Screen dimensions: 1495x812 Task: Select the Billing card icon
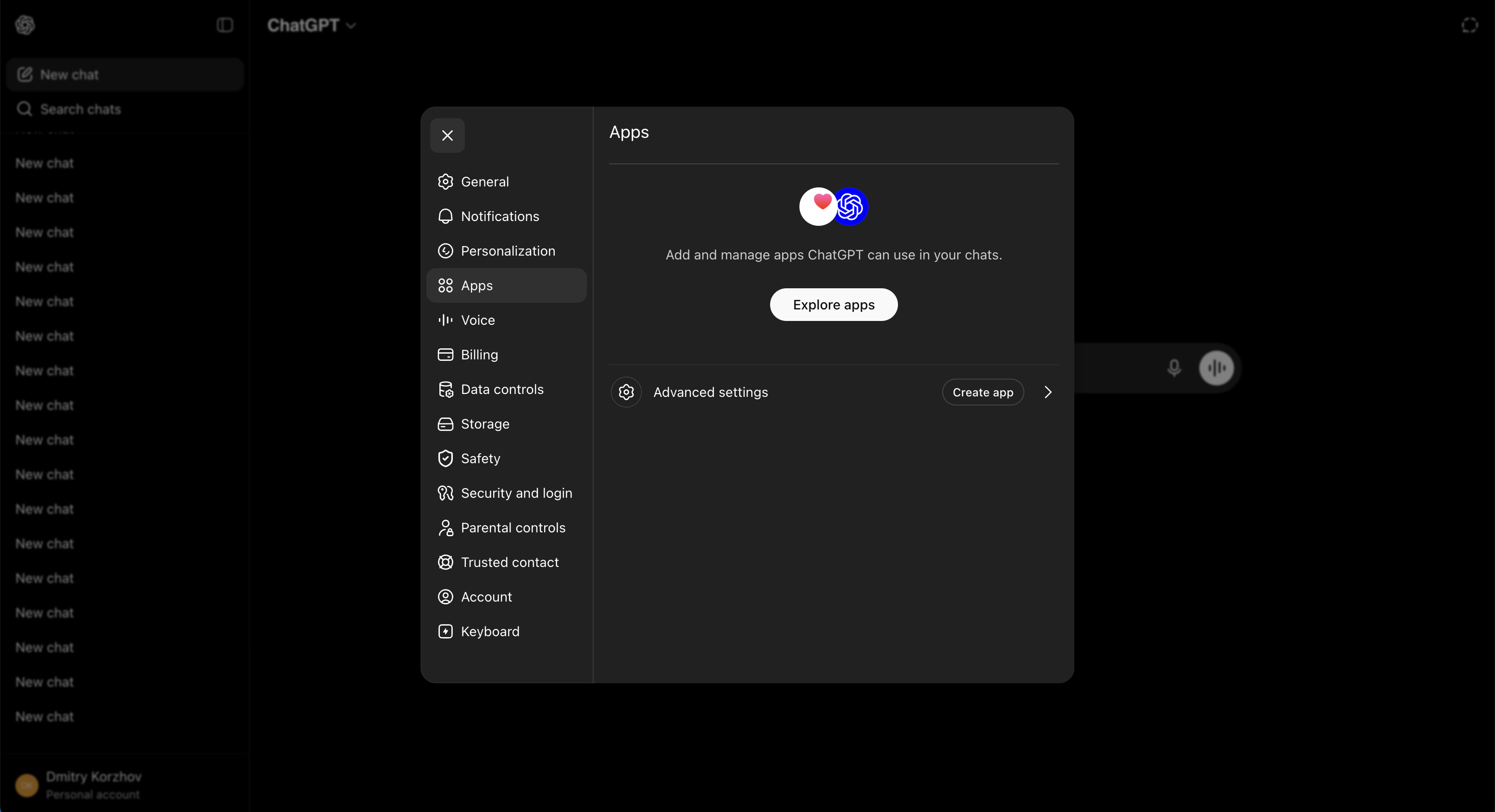coord(445,355)
